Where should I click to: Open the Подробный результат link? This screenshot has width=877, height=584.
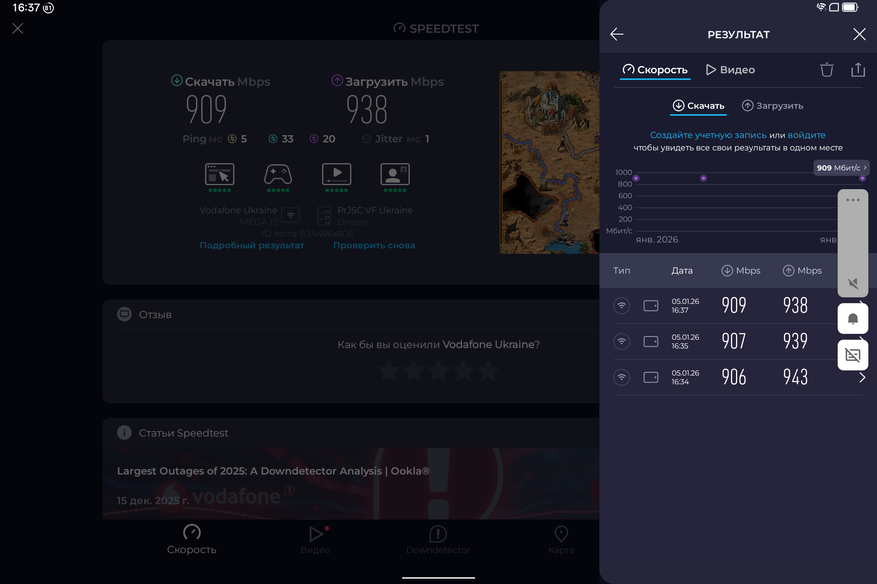coord(252,246)
